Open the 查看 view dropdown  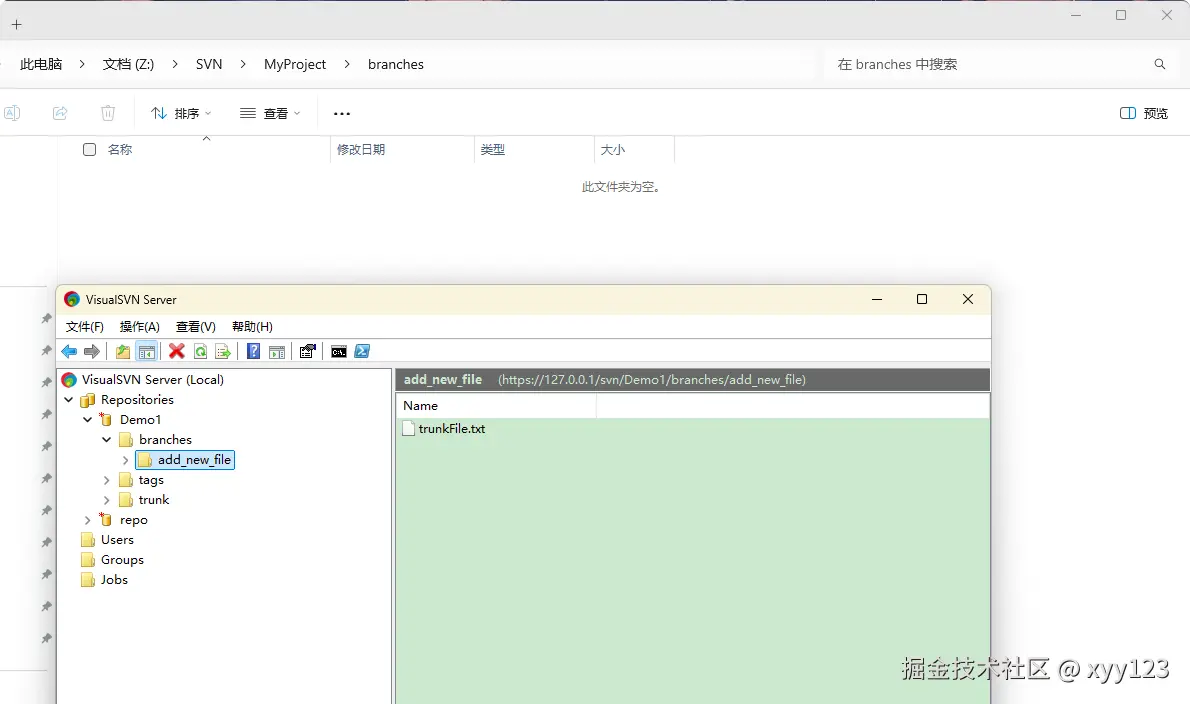pos(270,113)
